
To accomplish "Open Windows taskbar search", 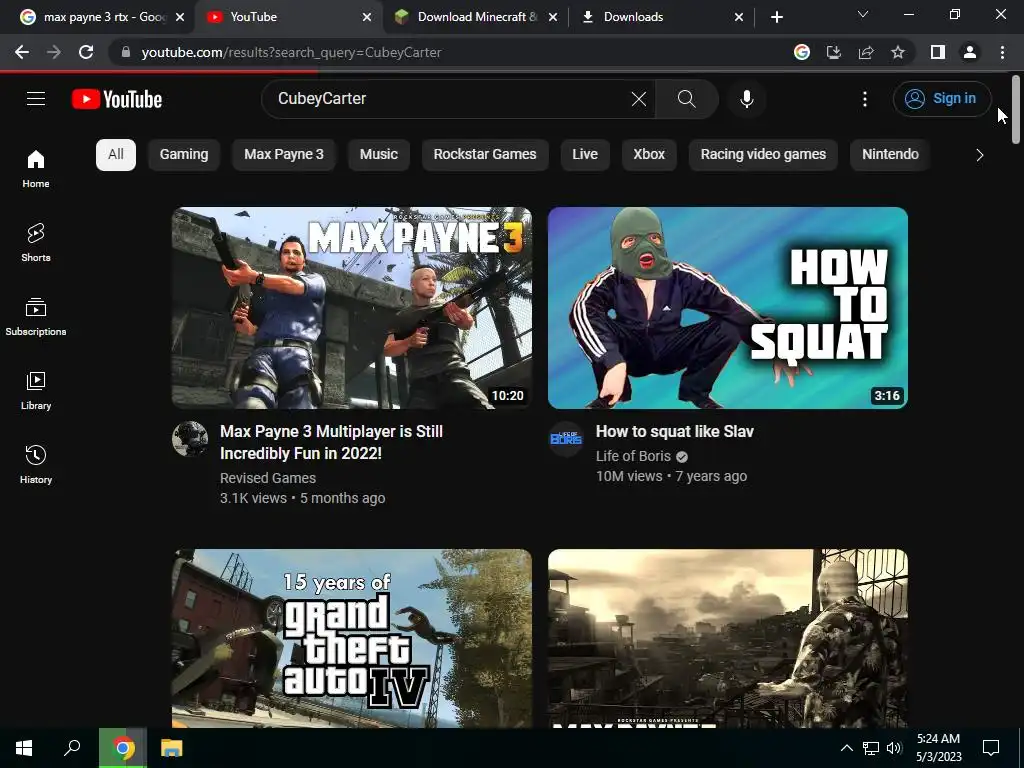I will click(72, 748).
